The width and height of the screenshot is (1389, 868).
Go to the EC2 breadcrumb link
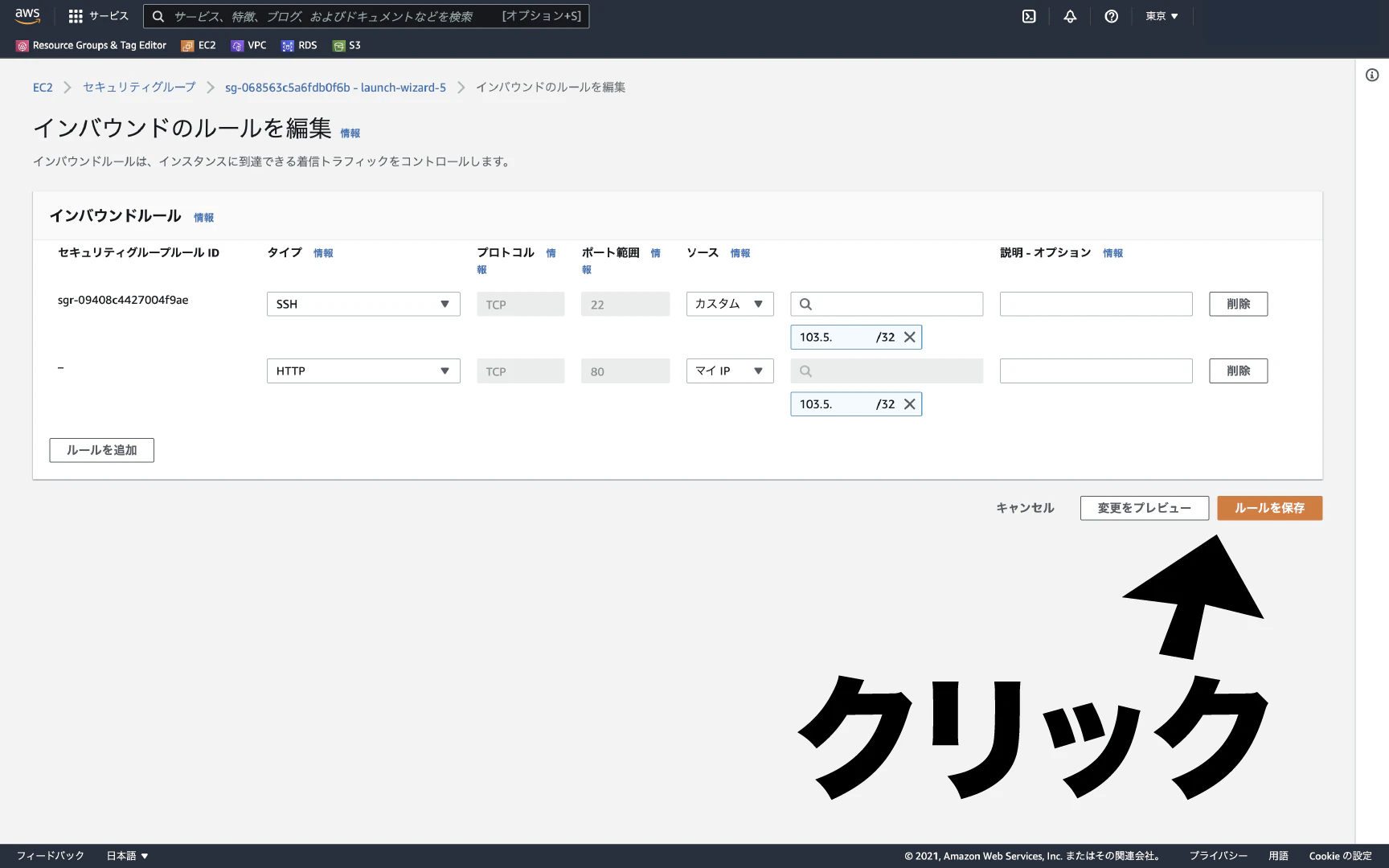(x=43, y=88)
